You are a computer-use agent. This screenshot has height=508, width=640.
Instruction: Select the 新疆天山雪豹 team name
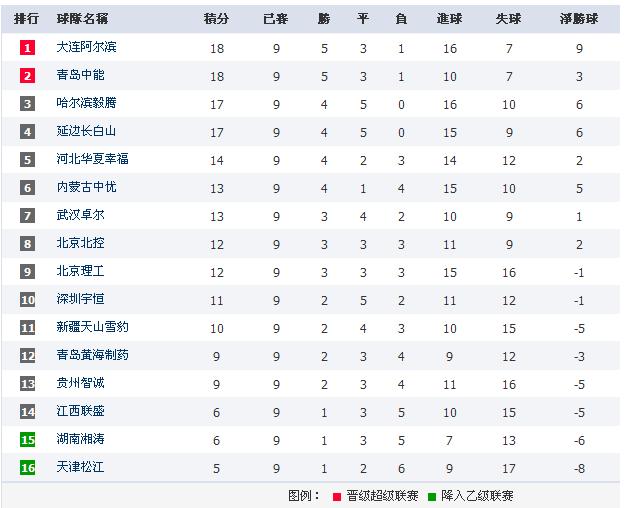click(92, 327)
